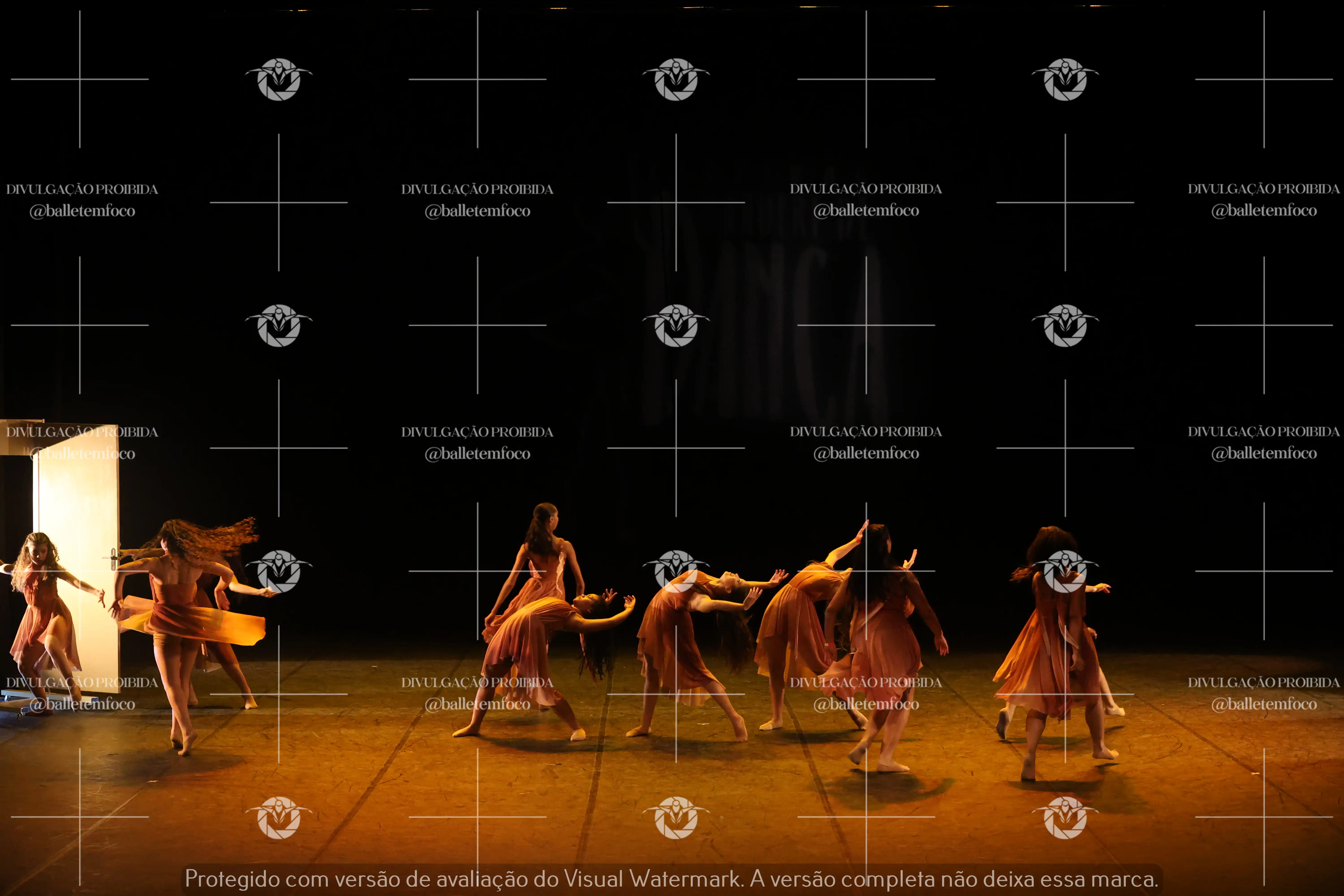The height and width of the screenshot is (896, 1344).
Task: Click the bottom-left shutter logo on the floor
Action: pyautogui.click(x=279, y=817)
